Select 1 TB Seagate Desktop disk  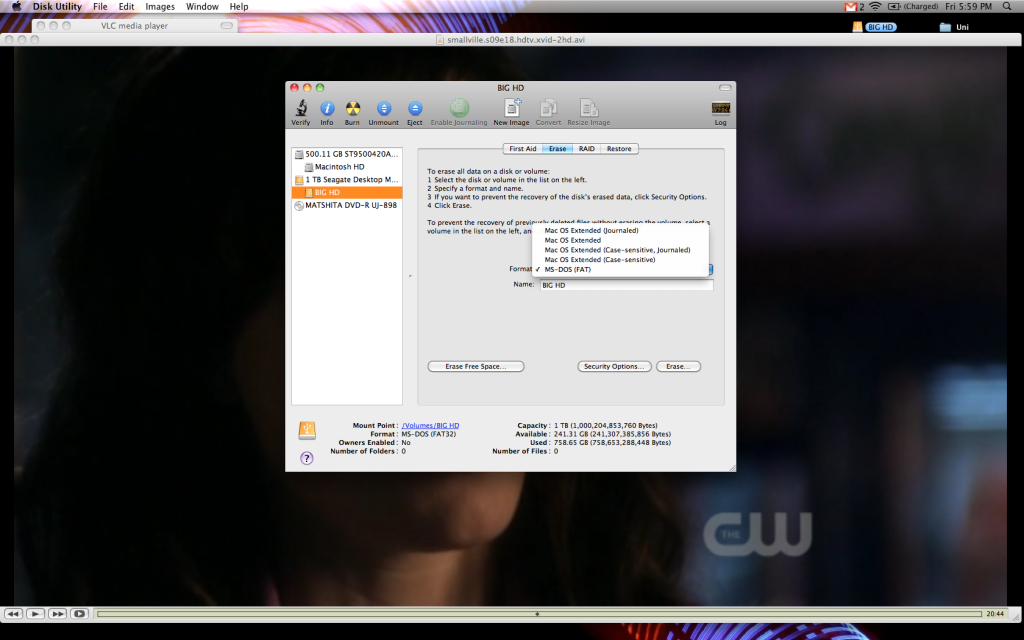[347, 180]
